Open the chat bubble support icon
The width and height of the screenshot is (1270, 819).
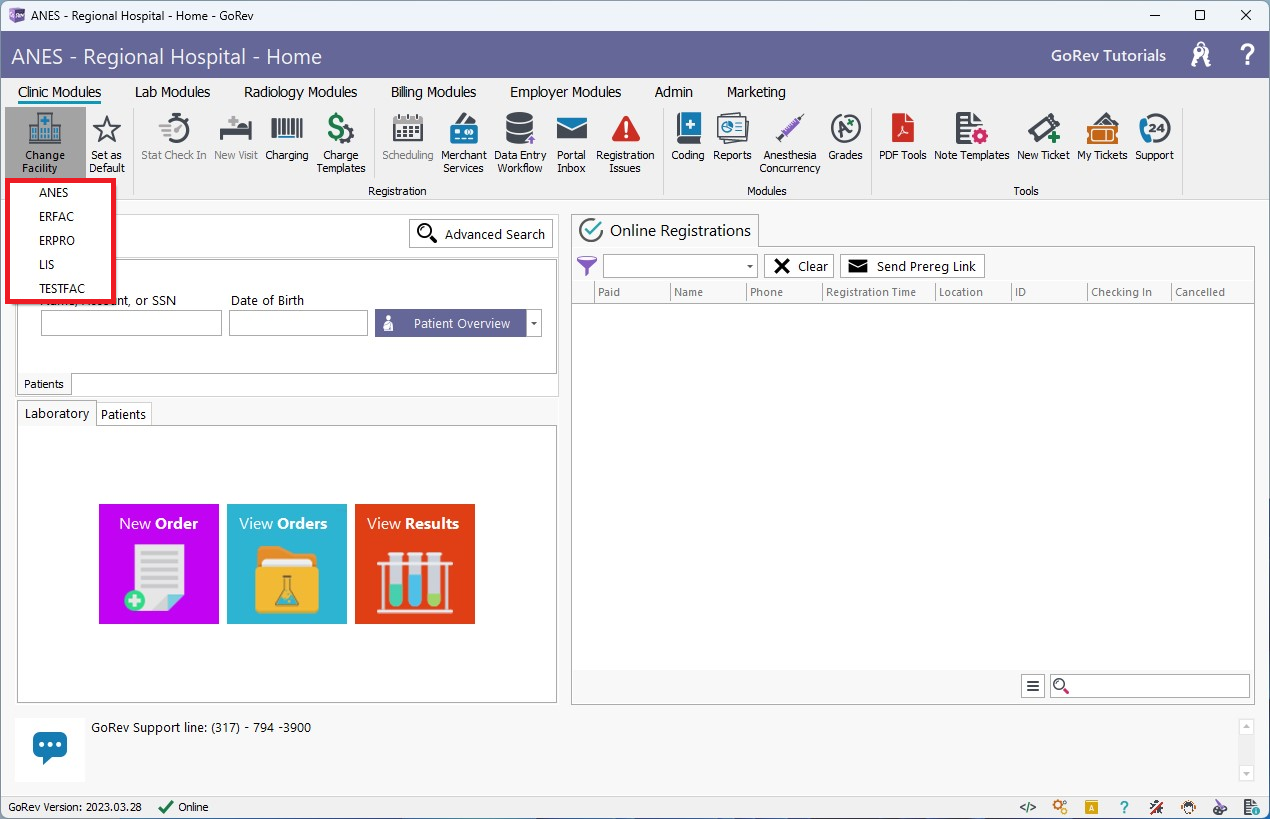pos(50,746)
